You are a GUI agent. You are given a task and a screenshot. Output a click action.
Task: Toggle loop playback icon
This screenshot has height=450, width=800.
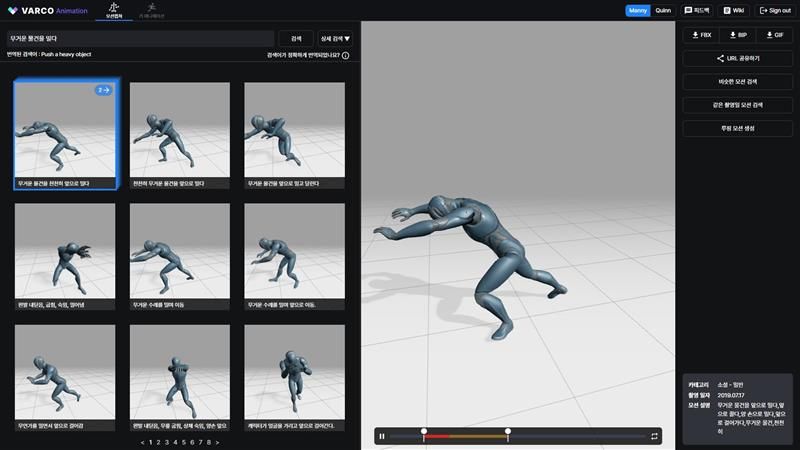coord(654,436)
